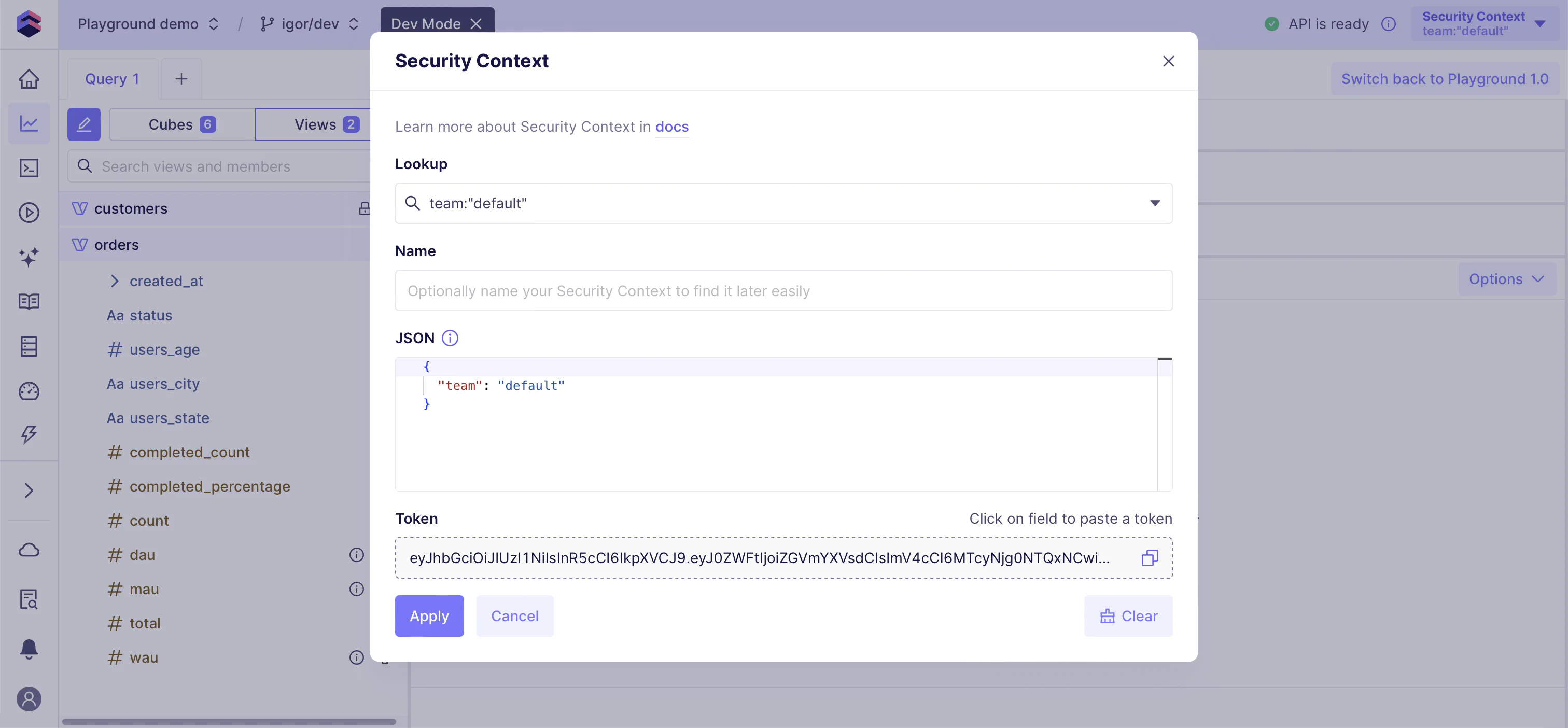Viewport: 1568px width, 728px height.
Task: Select the Query 1 tab
Action: coord(112,78)
